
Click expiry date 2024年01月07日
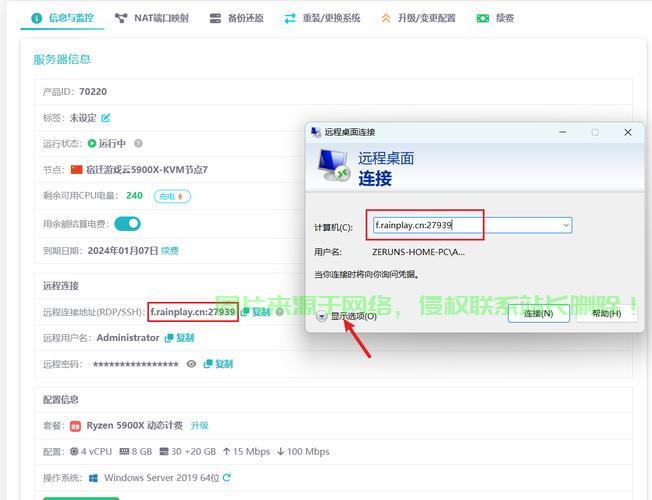click(x=123, y=250)
